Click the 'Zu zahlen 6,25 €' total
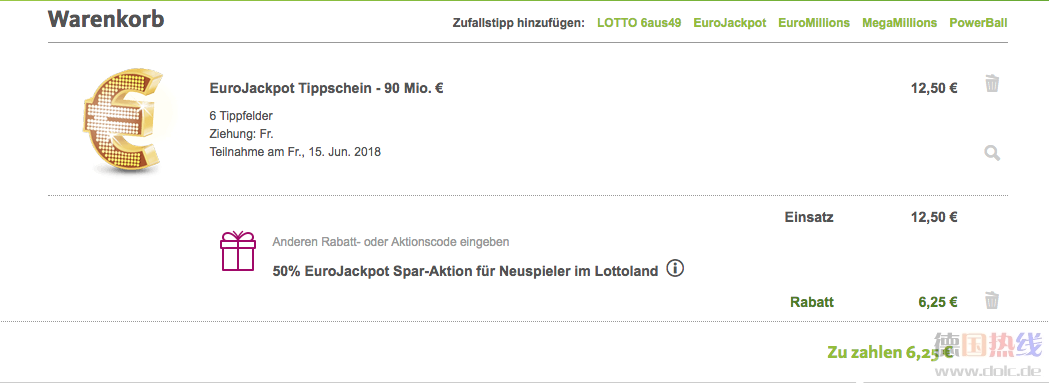 [x=890, y=353]
